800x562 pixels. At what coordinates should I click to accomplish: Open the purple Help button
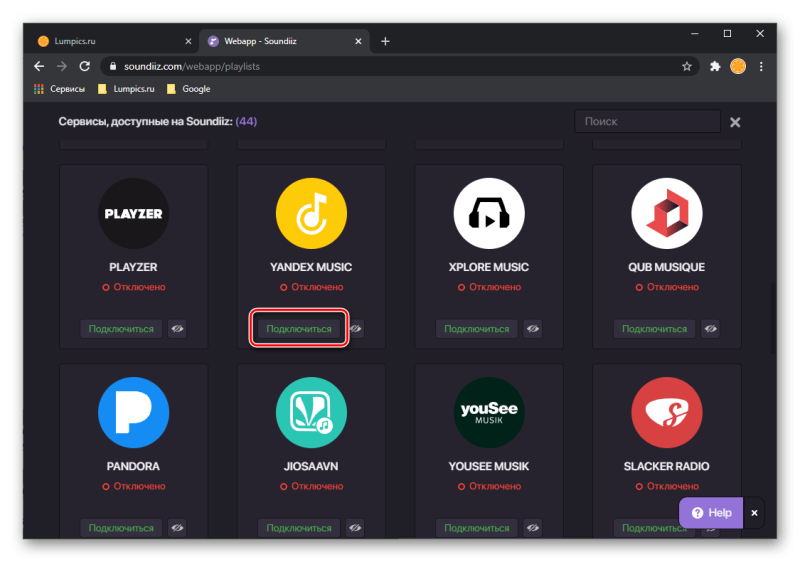tap(711, 513)
